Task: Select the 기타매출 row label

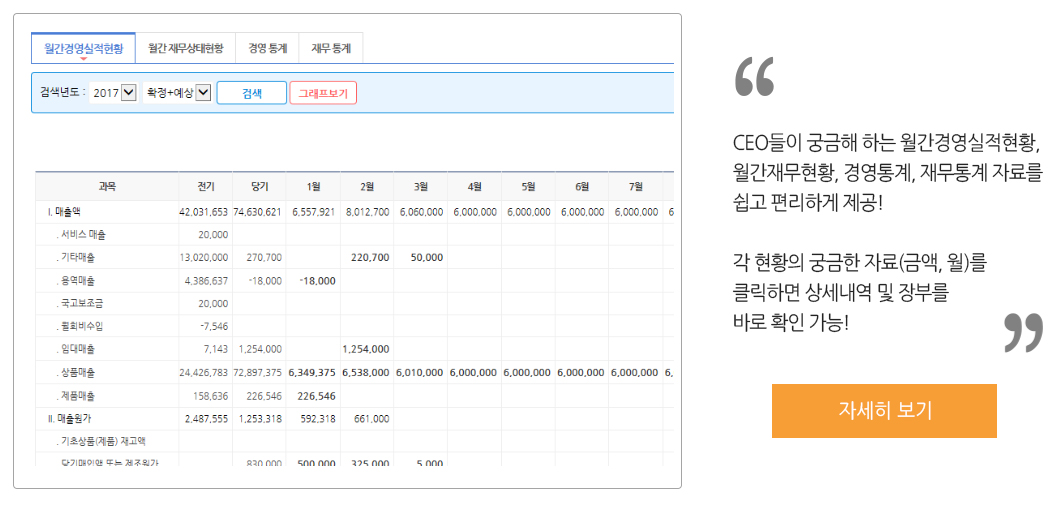Action: pos(76,257)
